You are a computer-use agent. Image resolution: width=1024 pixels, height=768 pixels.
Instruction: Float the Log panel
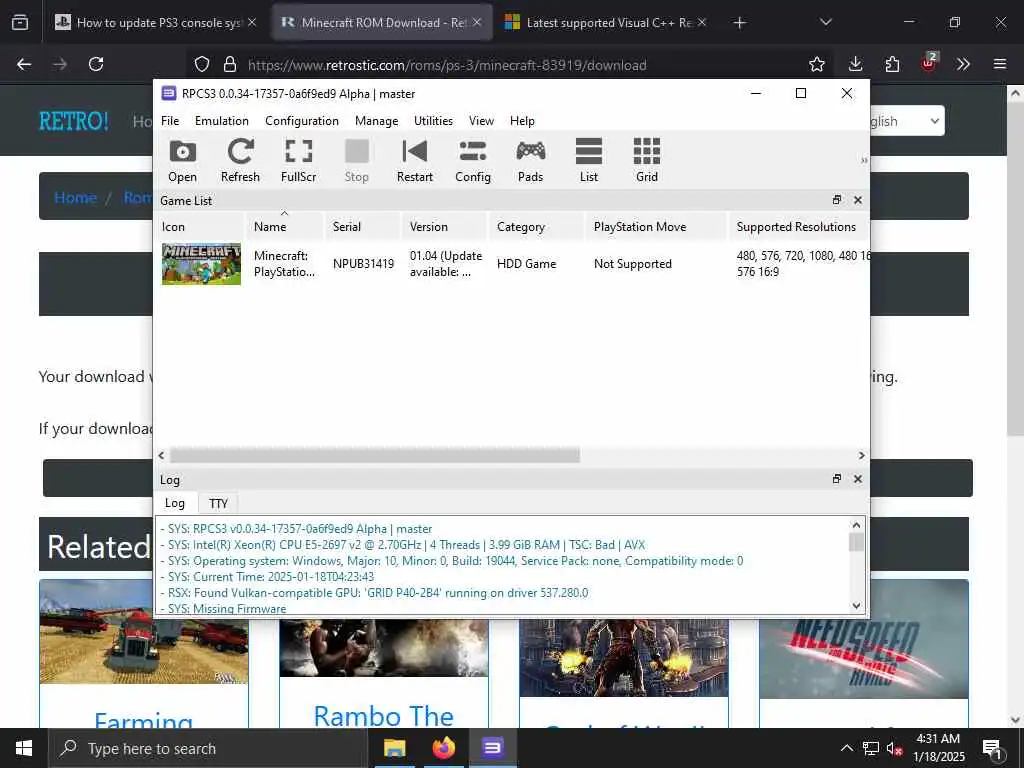click(837, 479)
